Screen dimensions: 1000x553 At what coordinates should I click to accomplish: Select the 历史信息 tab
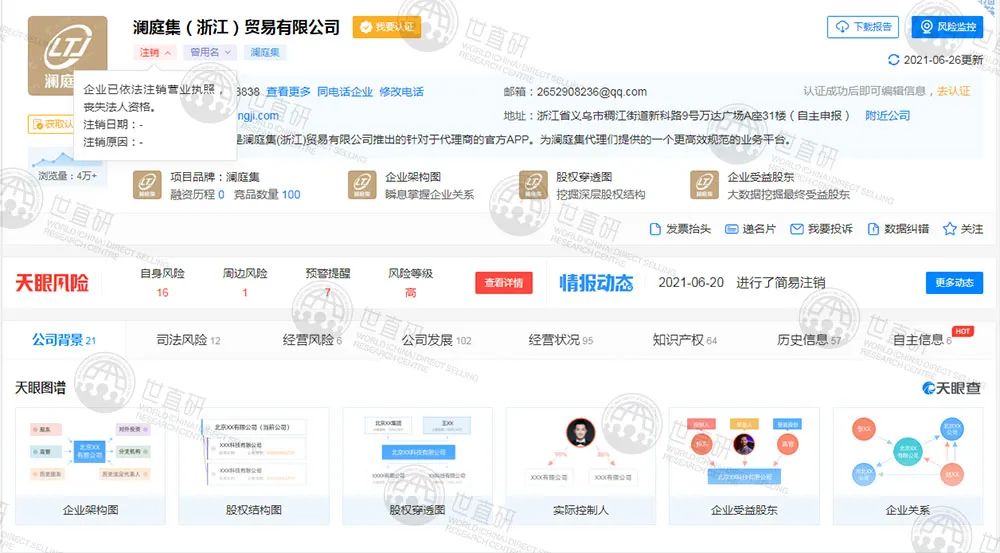809,340
